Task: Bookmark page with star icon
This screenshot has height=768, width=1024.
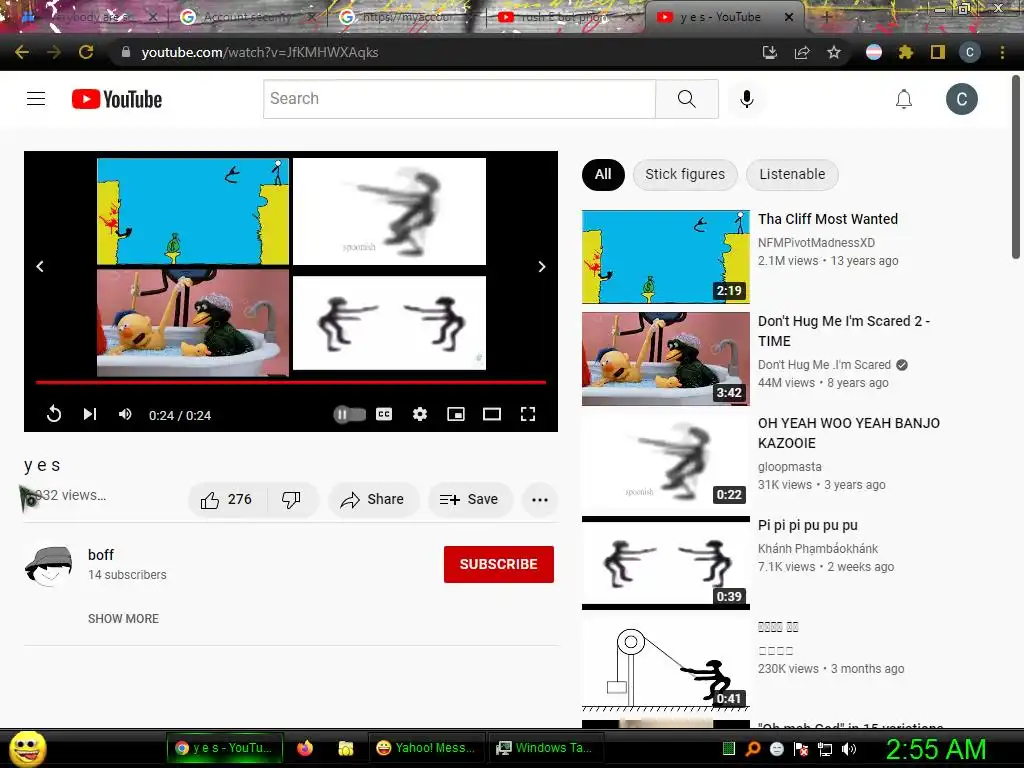Action: (x=834, y=52)
